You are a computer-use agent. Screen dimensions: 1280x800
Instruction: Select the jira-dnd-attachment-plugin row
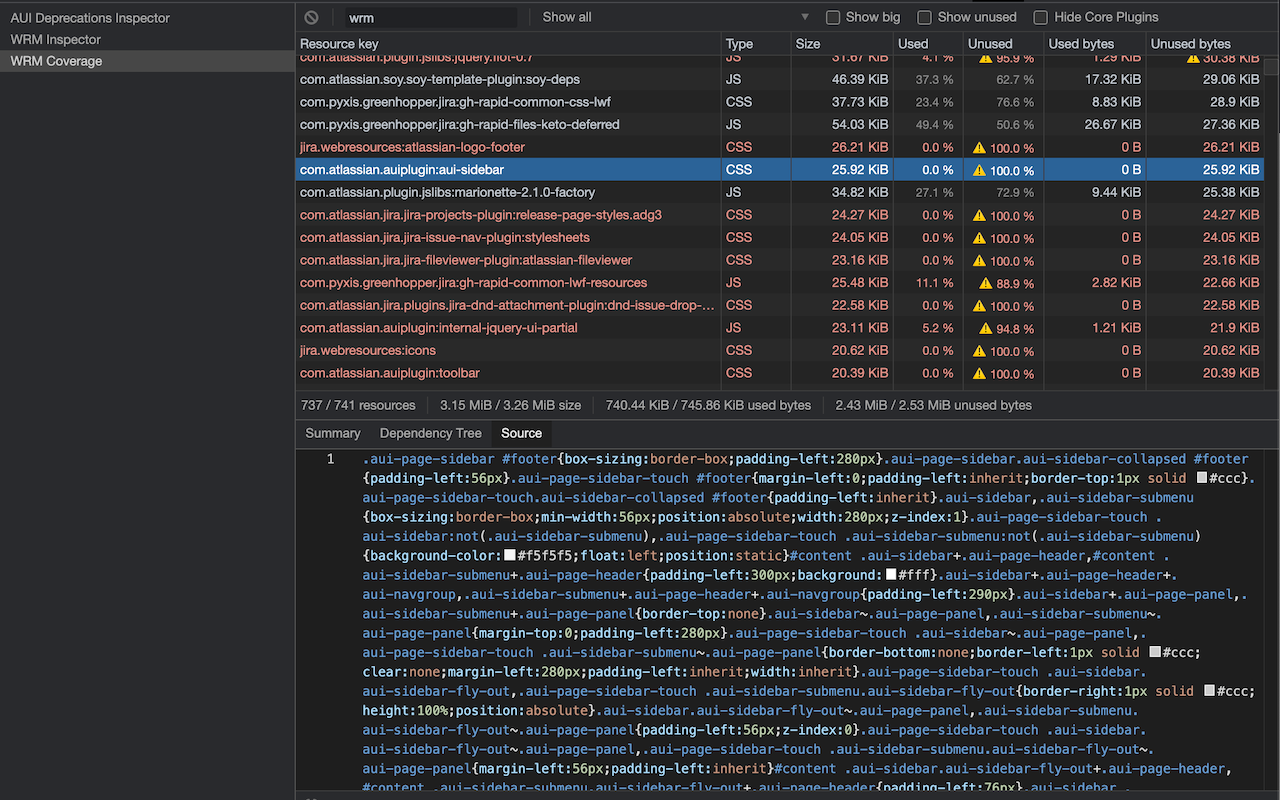point(780,305)
